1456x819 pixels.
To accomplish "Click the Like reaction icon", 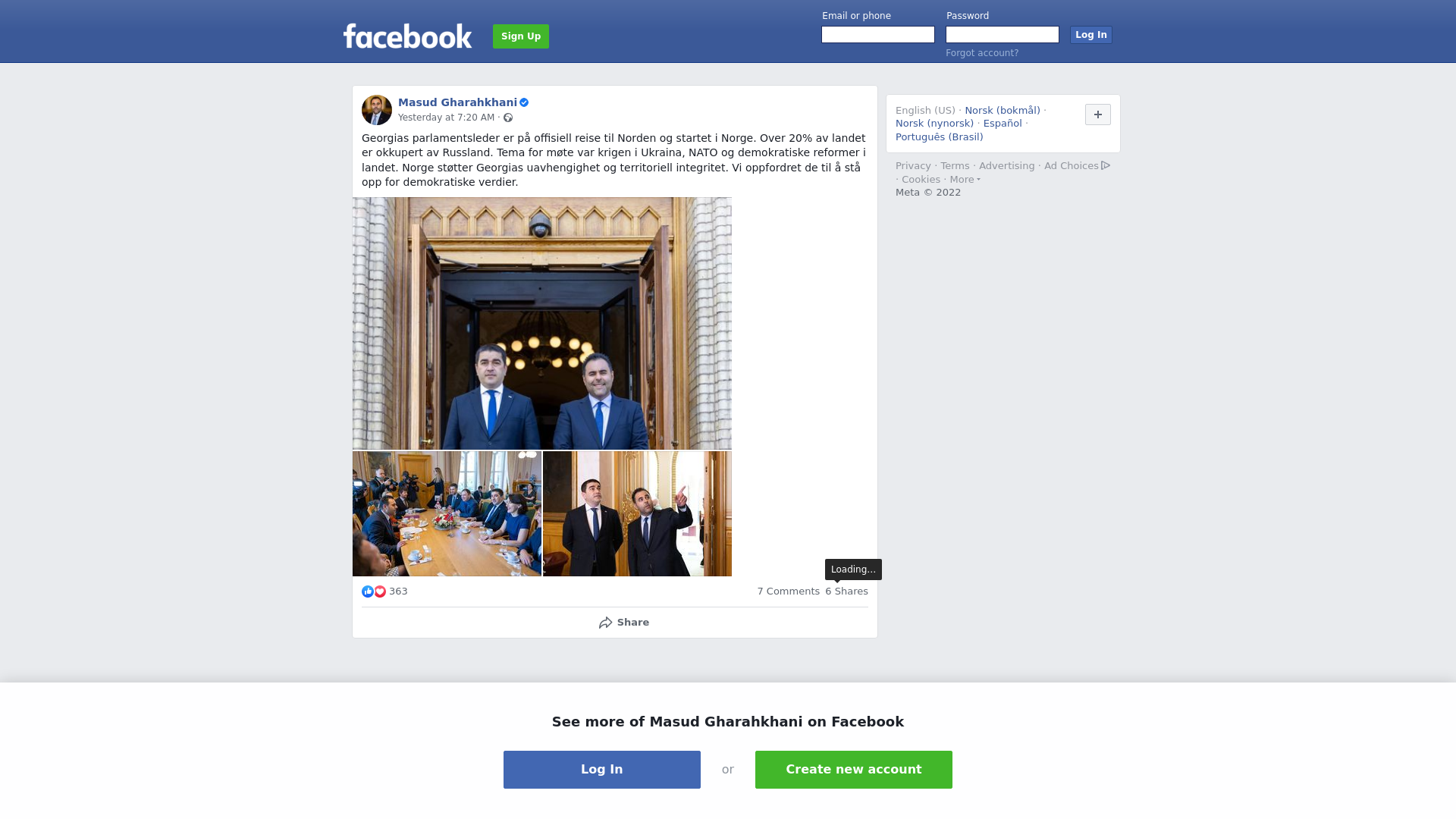I will point(368,591).
